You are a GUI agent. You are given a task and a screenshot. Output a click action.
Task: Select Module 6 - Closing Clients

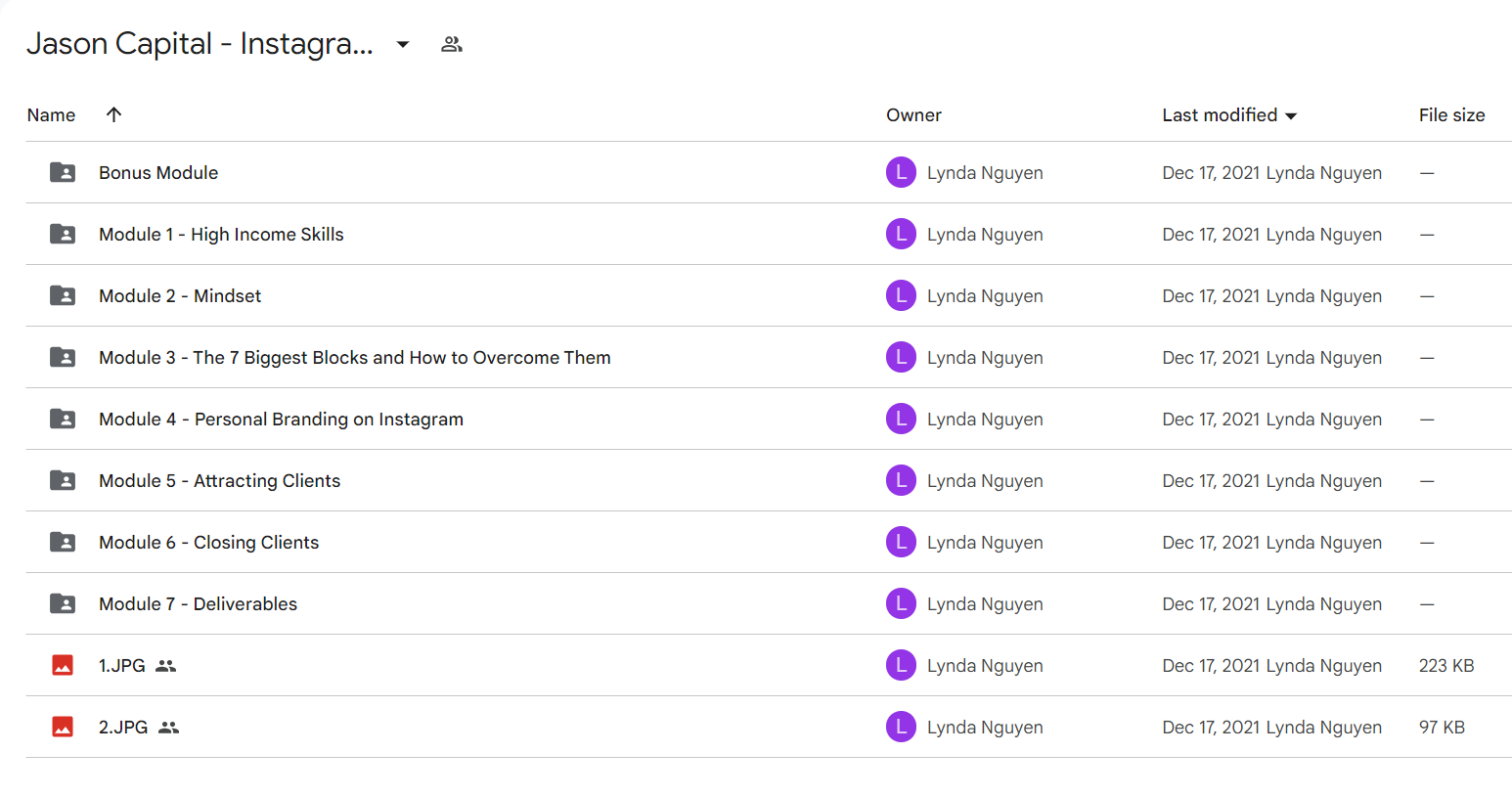tap(208, 542)
